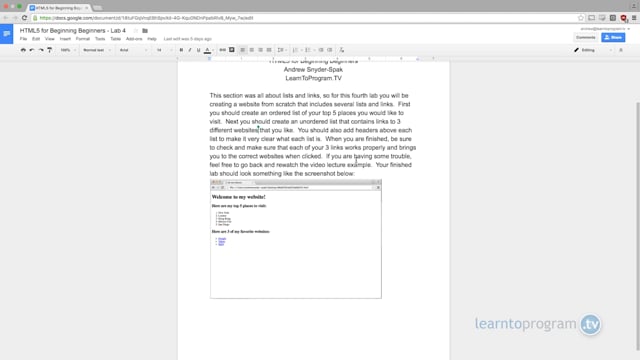Justify the text alignment

pyautogui.click(x=269, y=50)
